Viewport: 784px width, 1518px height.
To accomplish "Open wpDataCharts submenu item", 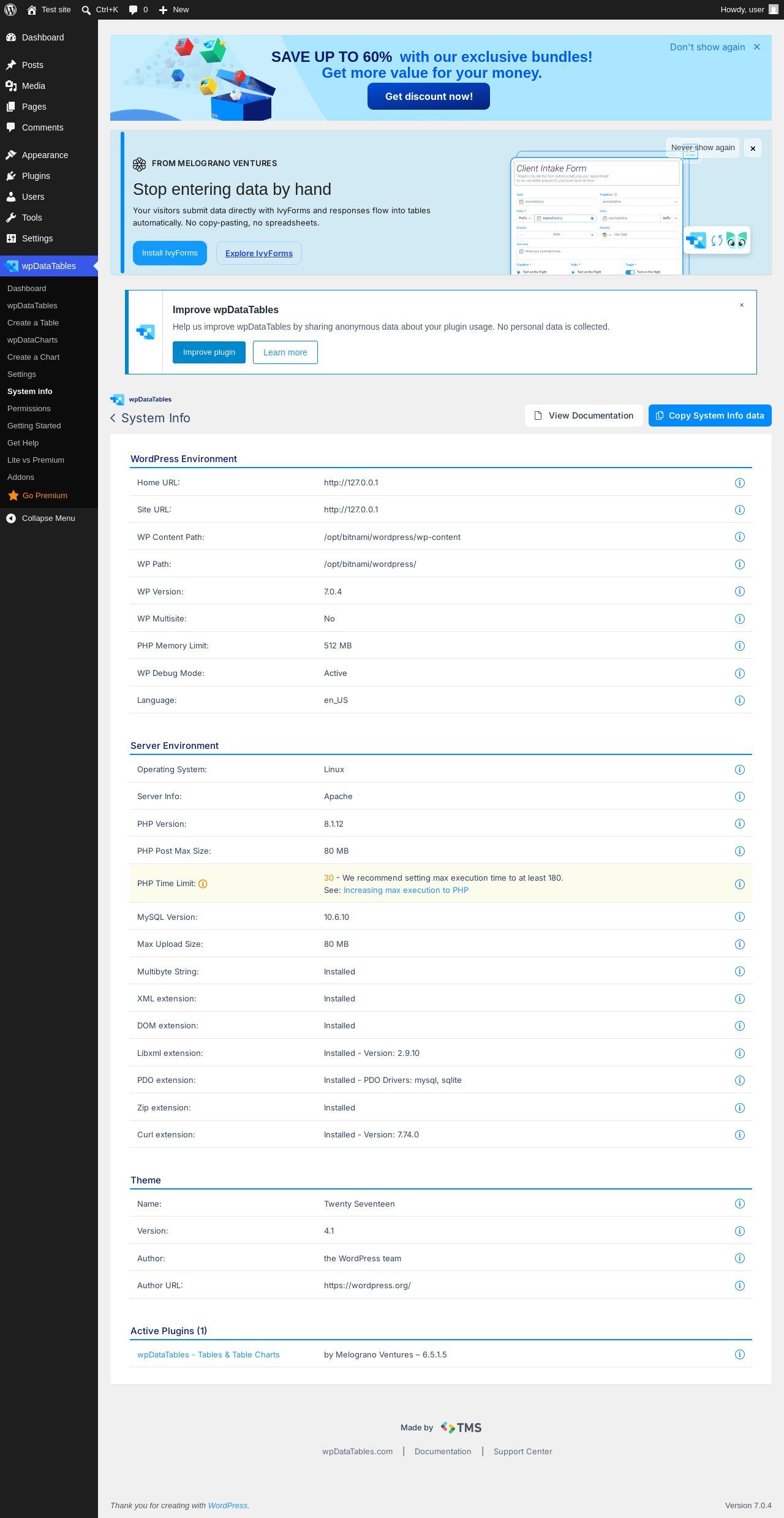I will (32, 340).
